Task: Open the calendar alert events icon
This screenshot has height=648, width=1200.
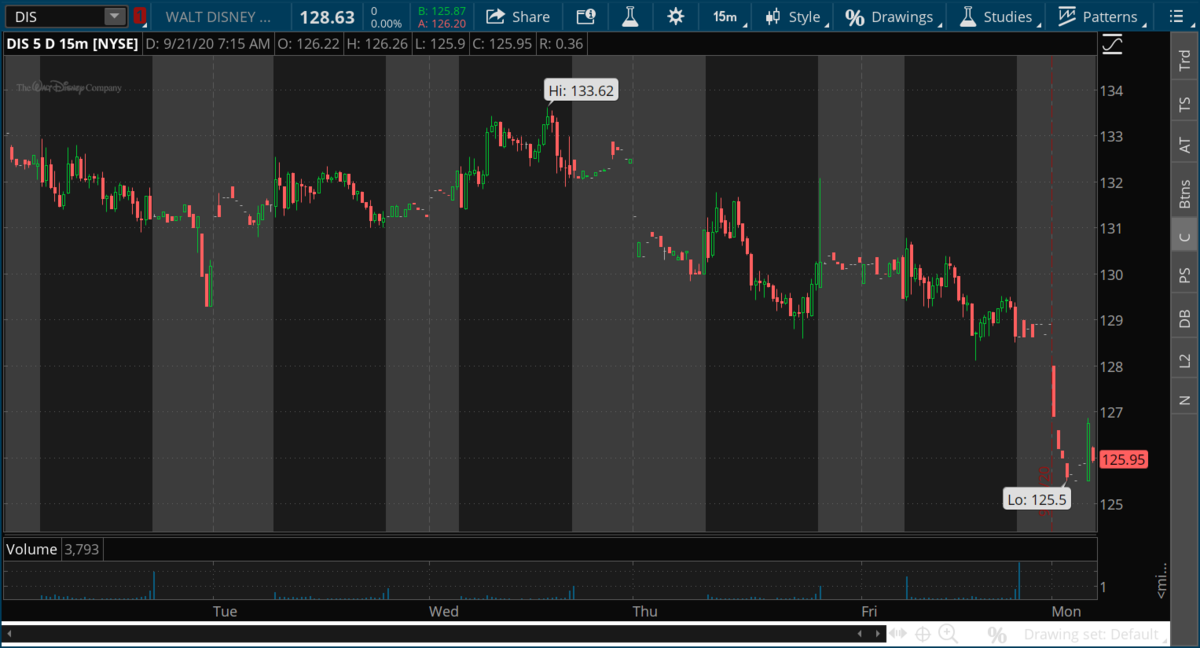Action: point(586,16)
